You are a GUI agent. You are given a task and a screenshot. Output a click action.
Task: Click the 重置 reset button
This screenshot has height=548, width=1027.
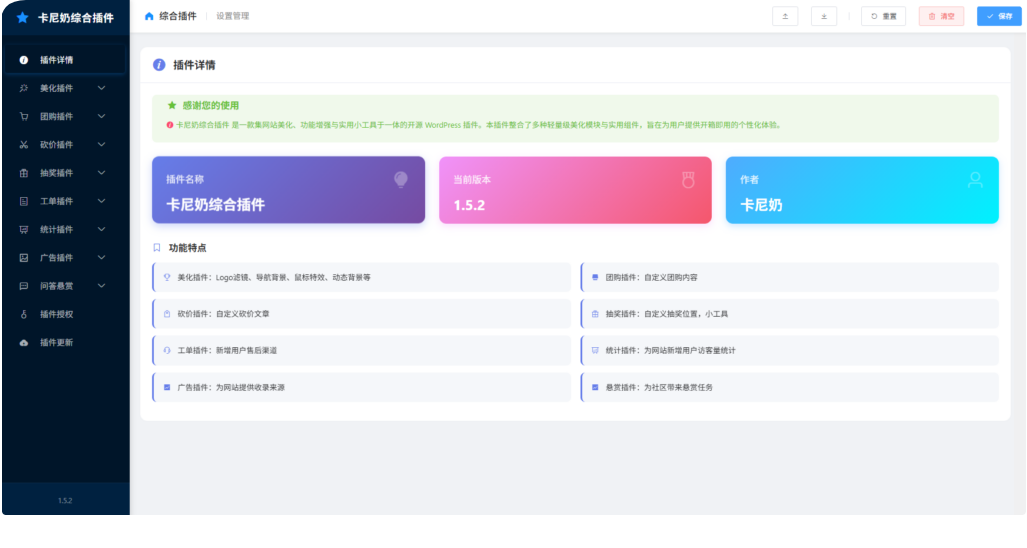(884, 16)
